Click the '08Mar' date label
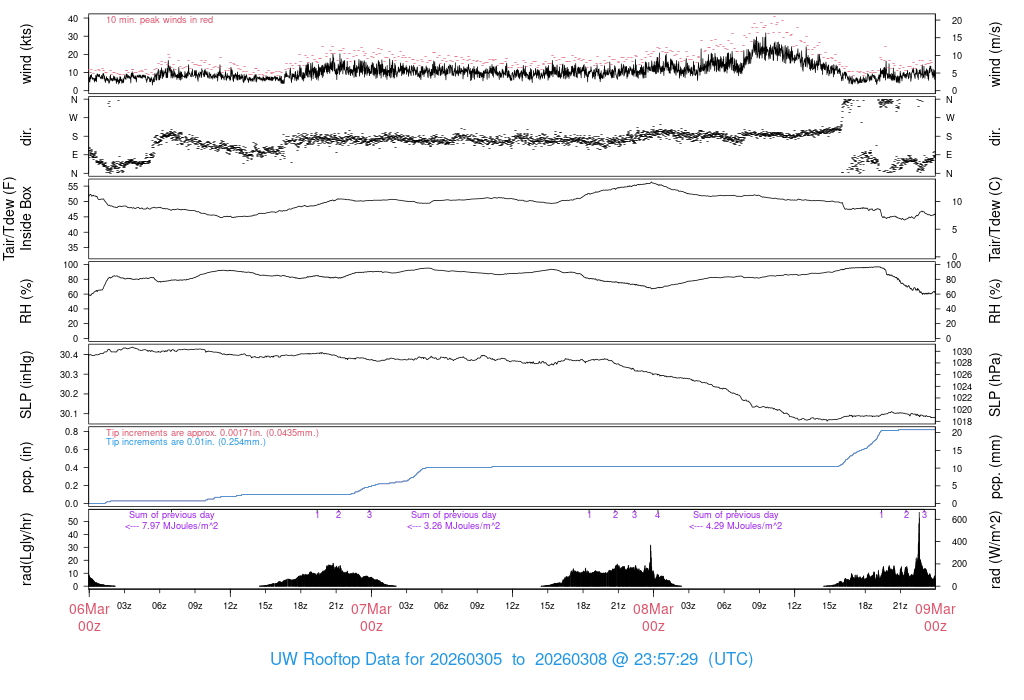This screenshot has height=700, width=1024. (653, 609)
